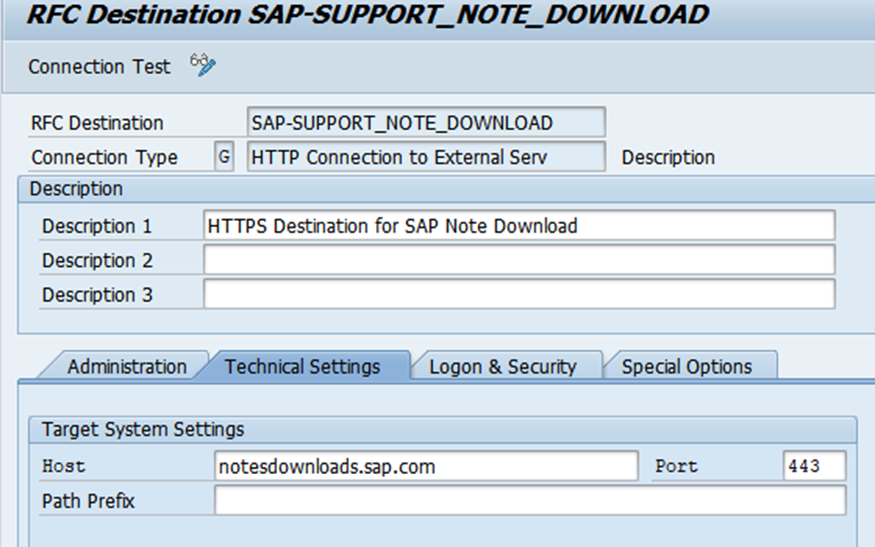This screenshot has width=875, height=547.
Task: Click the Port field showing 443
Action: (x=815, y=466)
